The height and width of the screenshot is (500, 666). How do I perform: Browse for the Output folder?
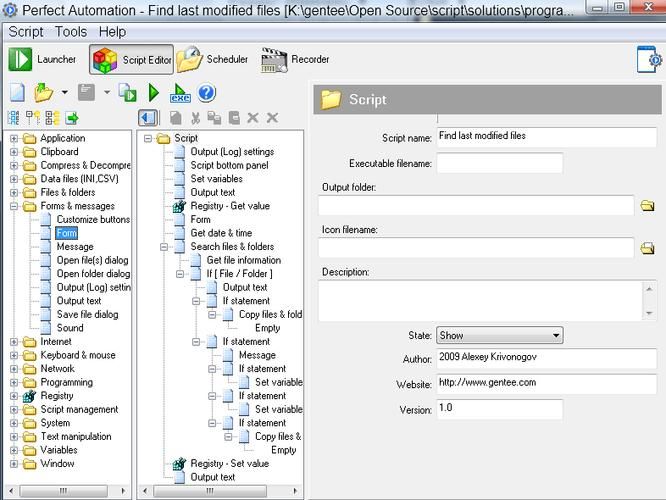pyautogui.click(x=647, y=205)
